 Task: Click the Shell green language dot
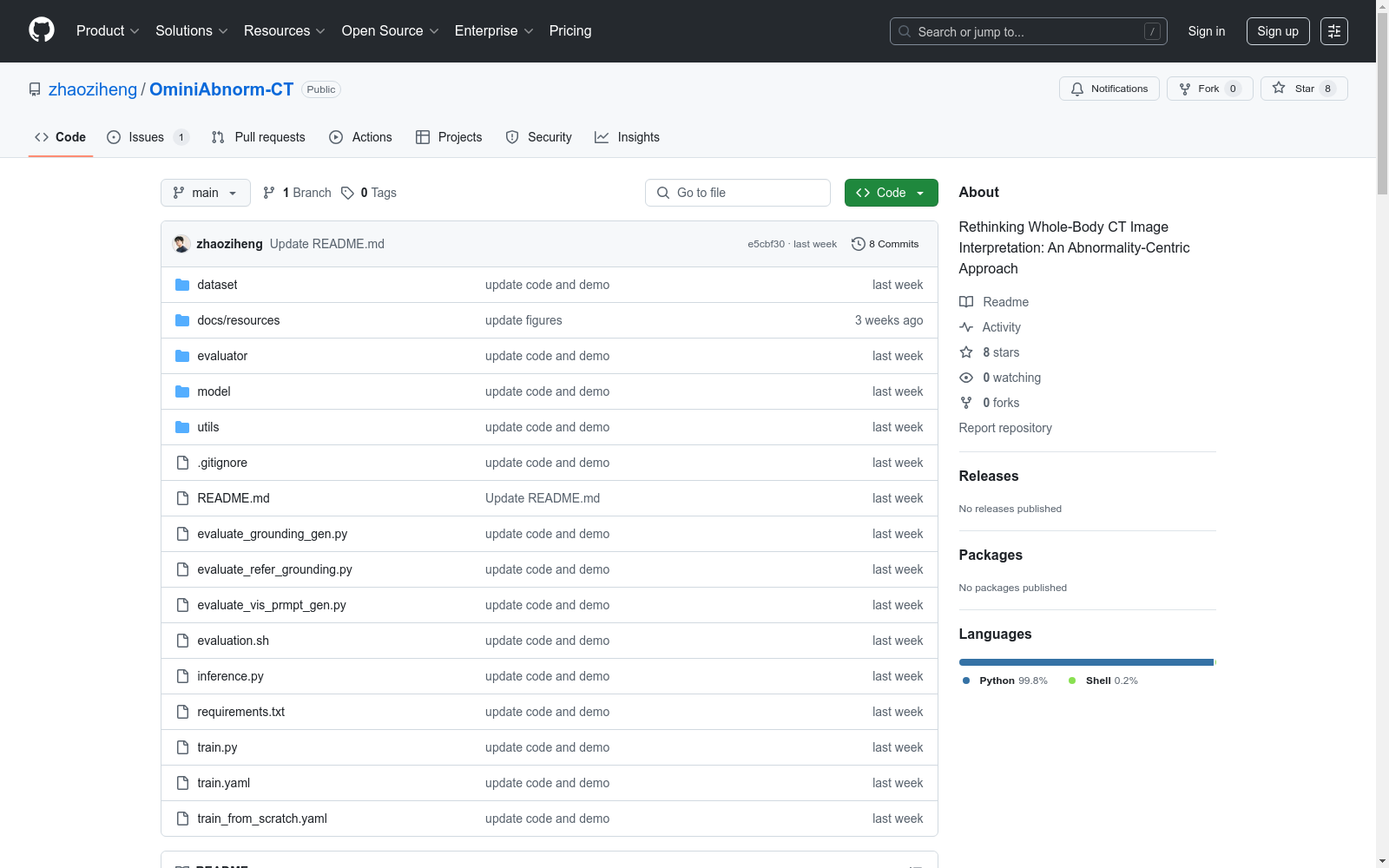point(1072,681)
